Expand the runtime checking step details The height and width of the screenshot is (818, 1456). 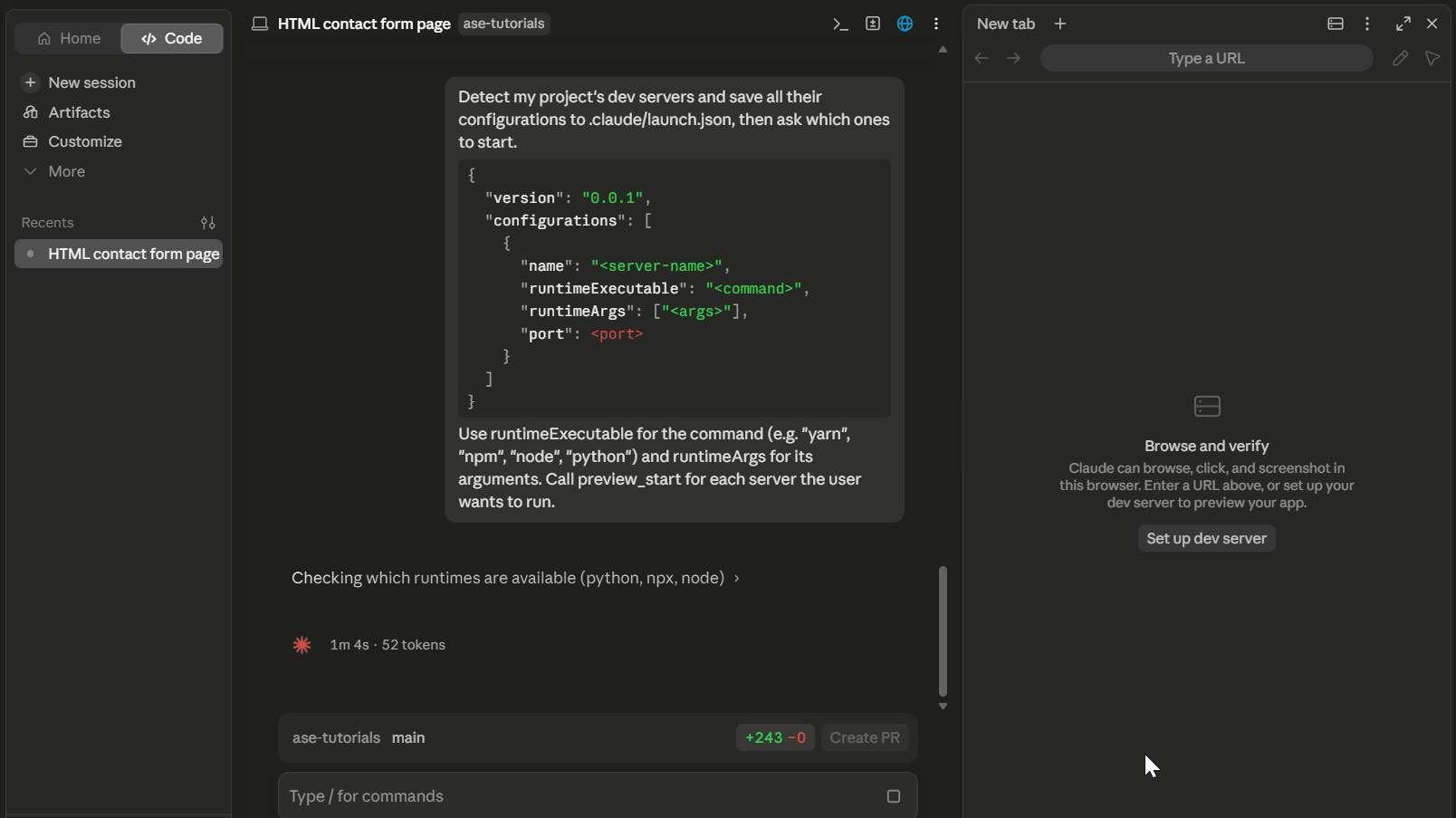[x=515, y=578]
